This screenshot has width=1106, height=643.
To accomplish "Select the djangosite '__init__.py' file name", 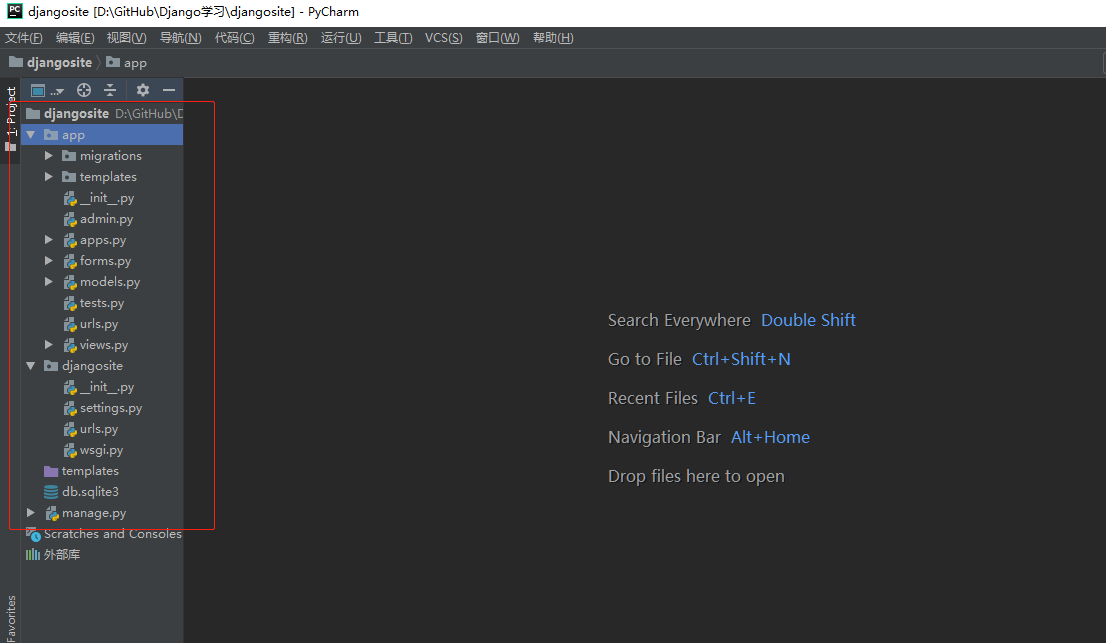I will pos(107,387).
